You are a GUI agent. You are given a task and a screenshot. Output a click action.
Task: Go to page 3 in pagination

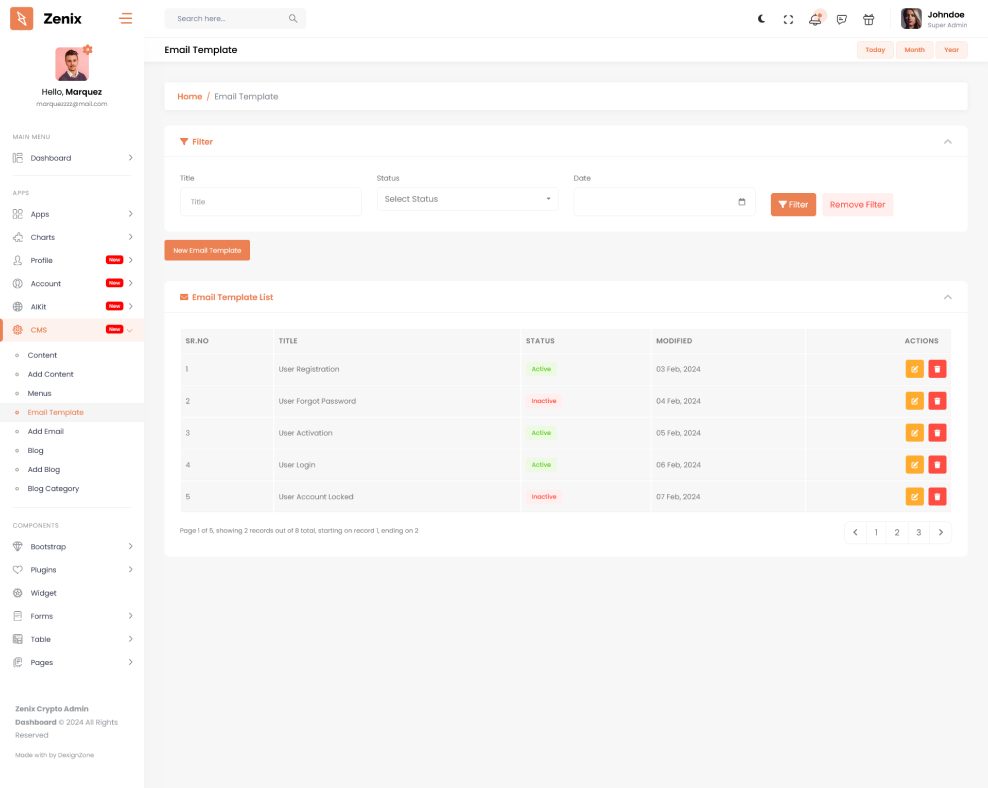point(918,532)
